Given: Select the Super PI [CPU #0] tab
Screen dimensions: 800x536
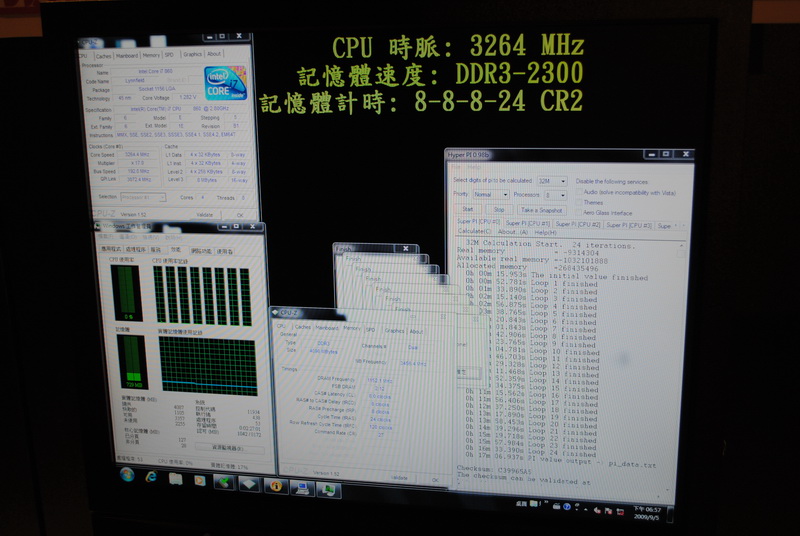Looking at the screenshot, I should [x=478, y=221].
